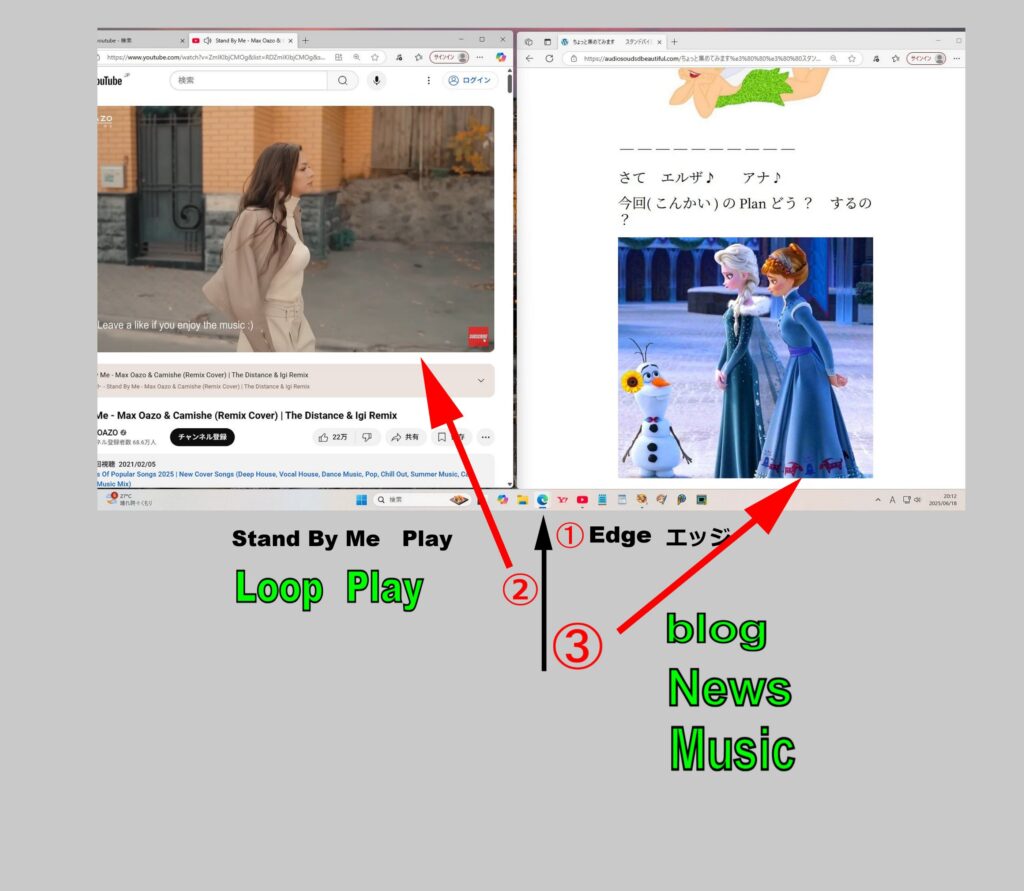Click the チャンネル登録 subscribe button
This screenshot has width=1024, height=891.
click(202, 437)
